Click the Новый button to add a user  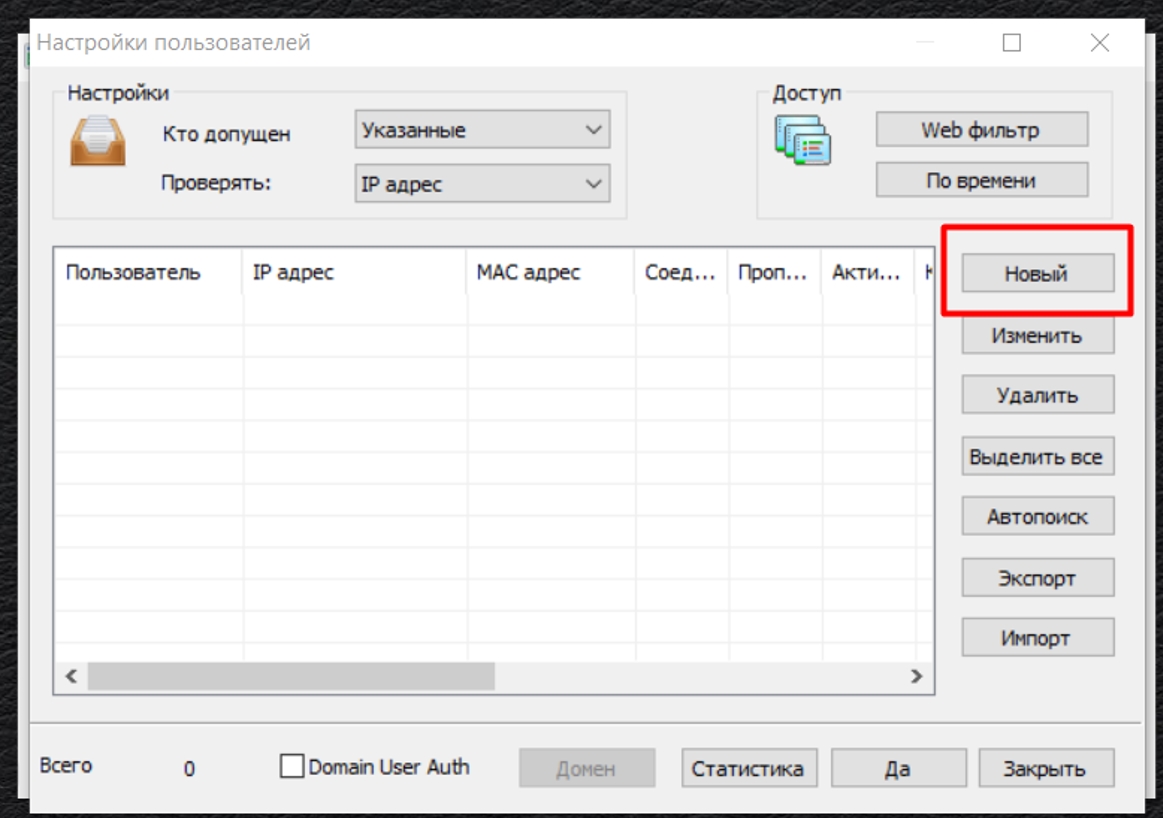tap(1038, 273)
